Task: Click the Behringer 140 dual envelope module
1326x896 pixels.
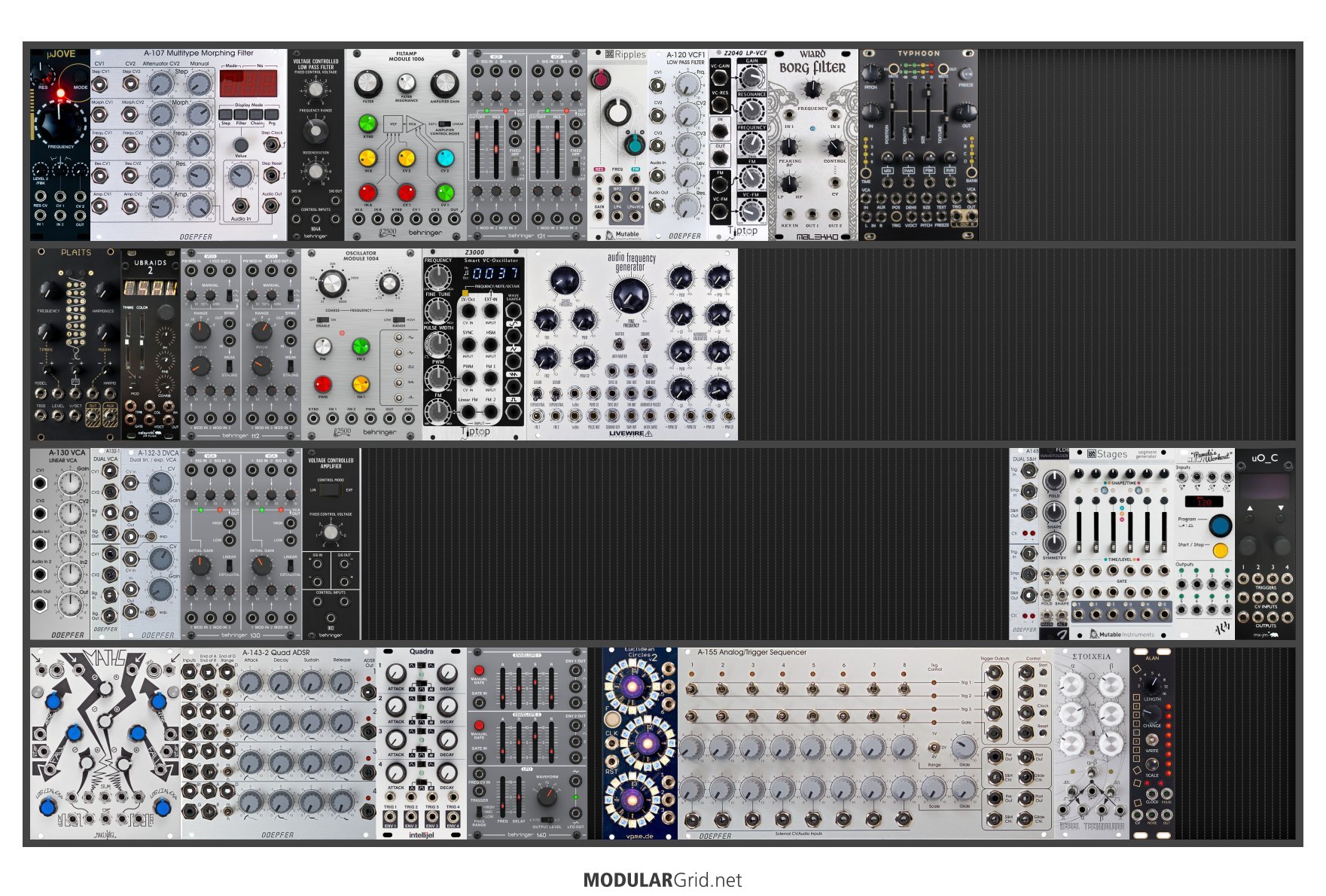Action: (x=527, y=744)
